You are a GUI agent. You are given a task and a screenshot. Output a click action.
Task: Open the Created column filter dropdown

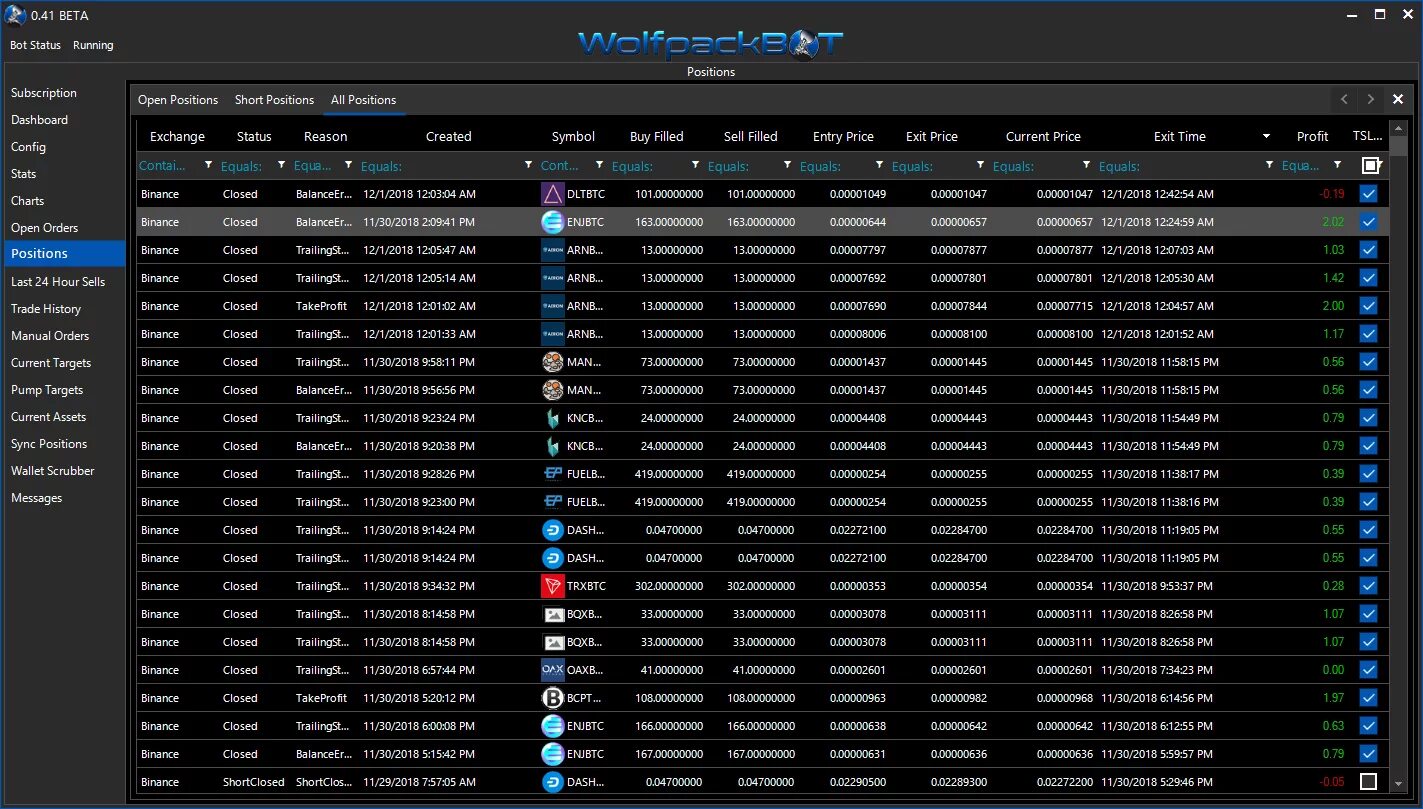[x=528, y=166]
